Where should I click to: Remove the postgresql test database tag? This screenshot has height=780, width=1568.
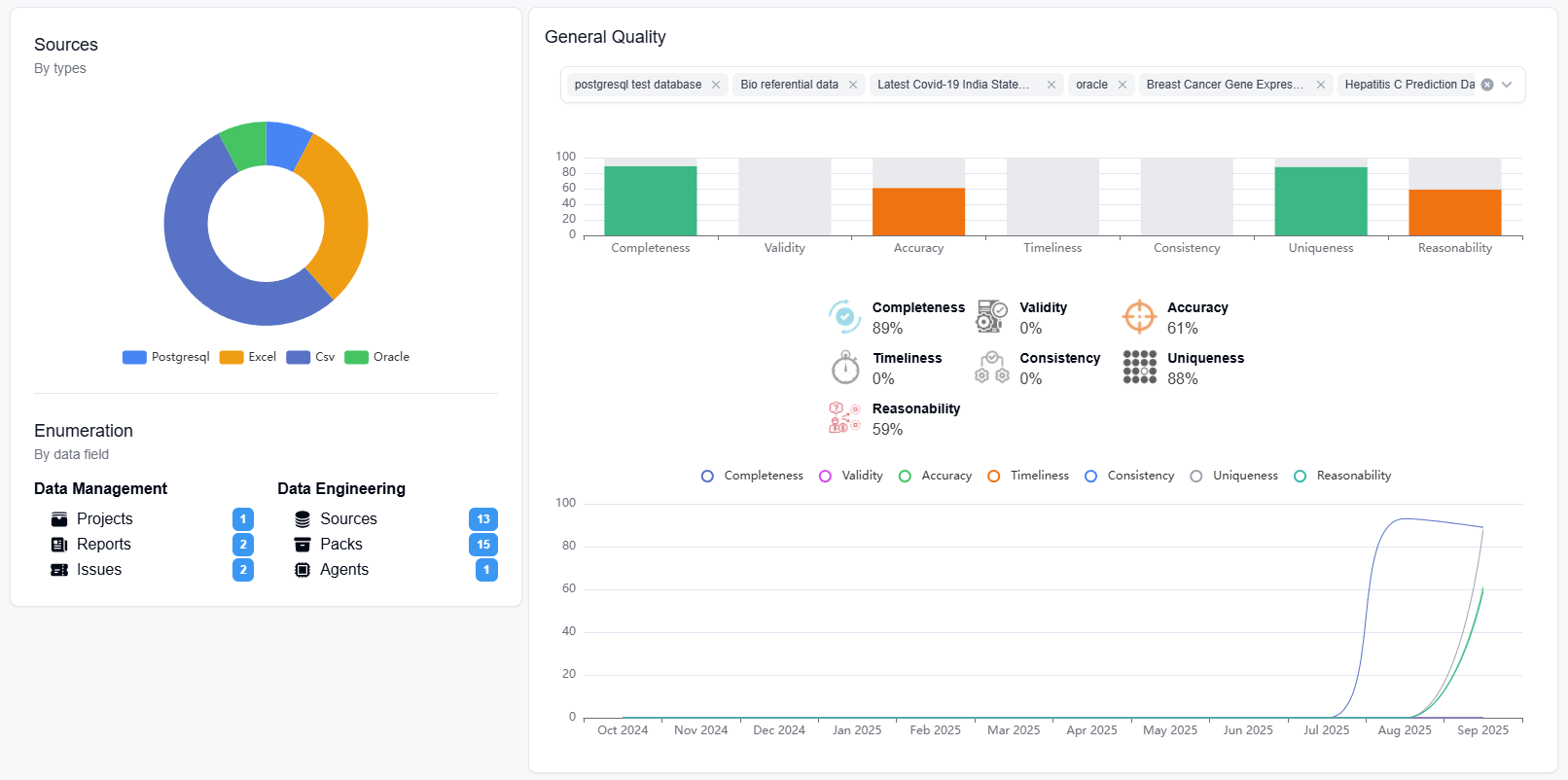pos(716,85)
